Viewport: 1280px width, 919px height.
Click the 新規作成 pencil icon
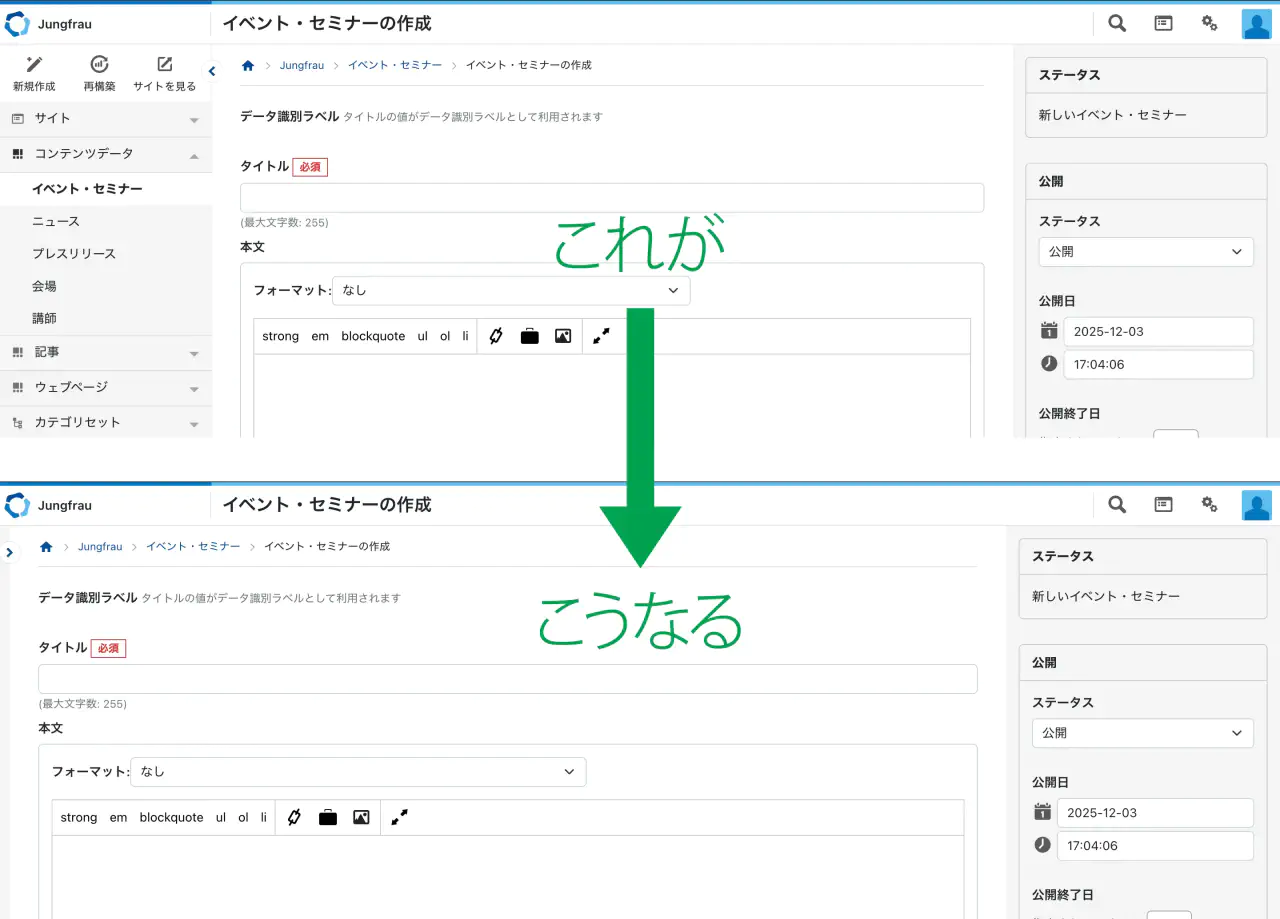point(34,65)
